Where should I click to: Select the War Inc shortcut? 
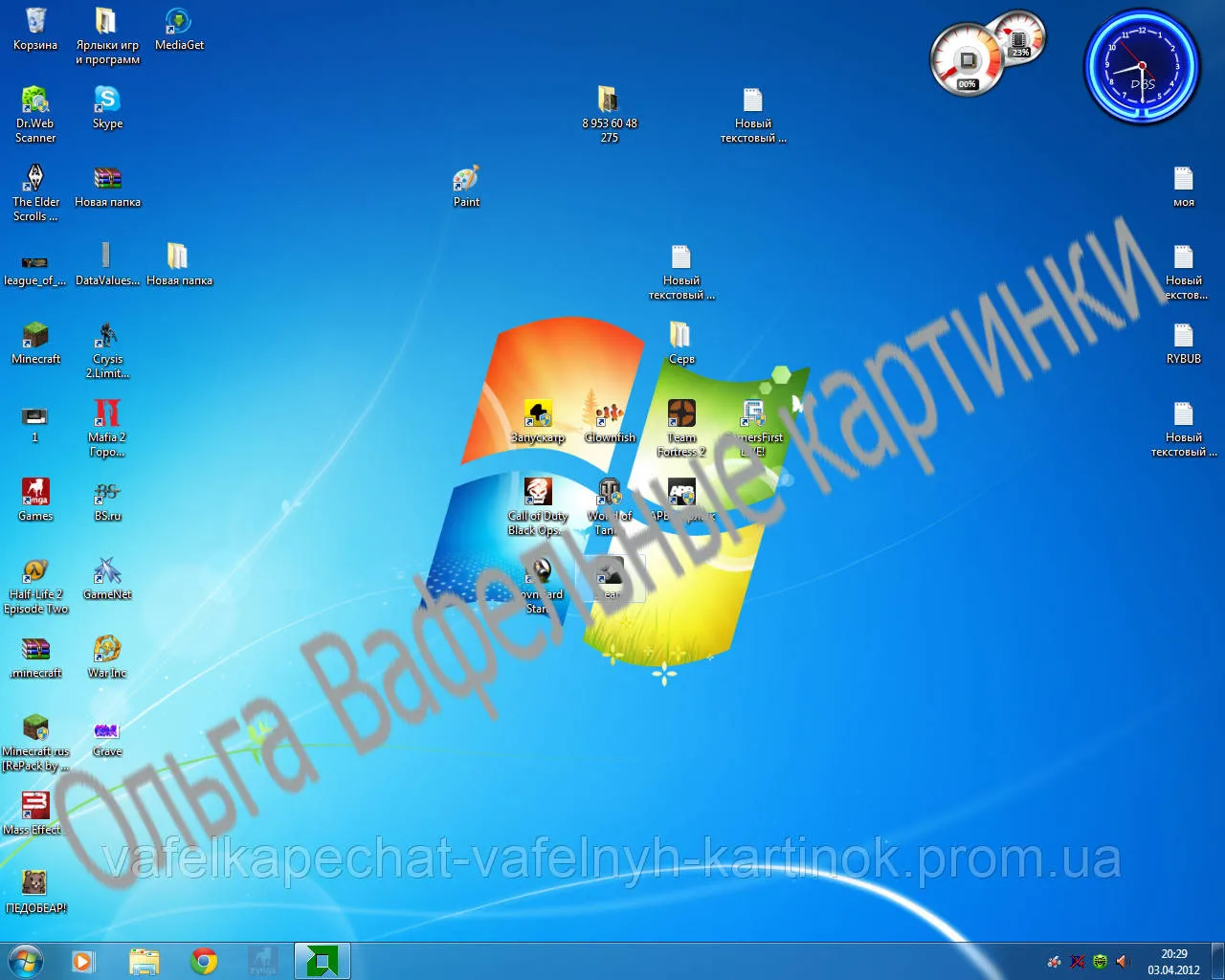click(x=107, y=657)
